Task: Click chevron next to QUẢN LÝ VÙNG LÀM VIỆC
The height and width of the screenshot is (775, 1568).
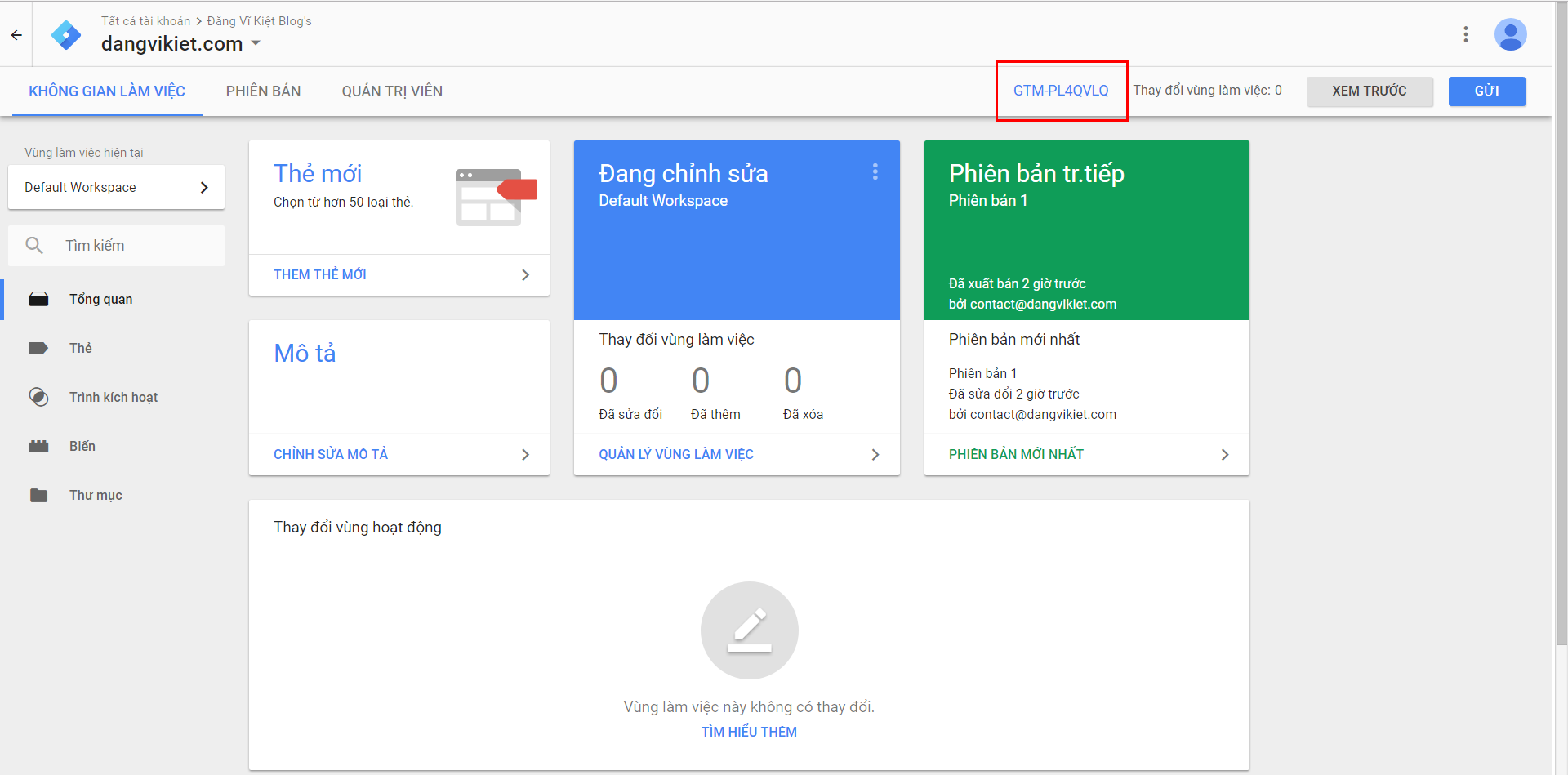Action: tap(875, 455)
